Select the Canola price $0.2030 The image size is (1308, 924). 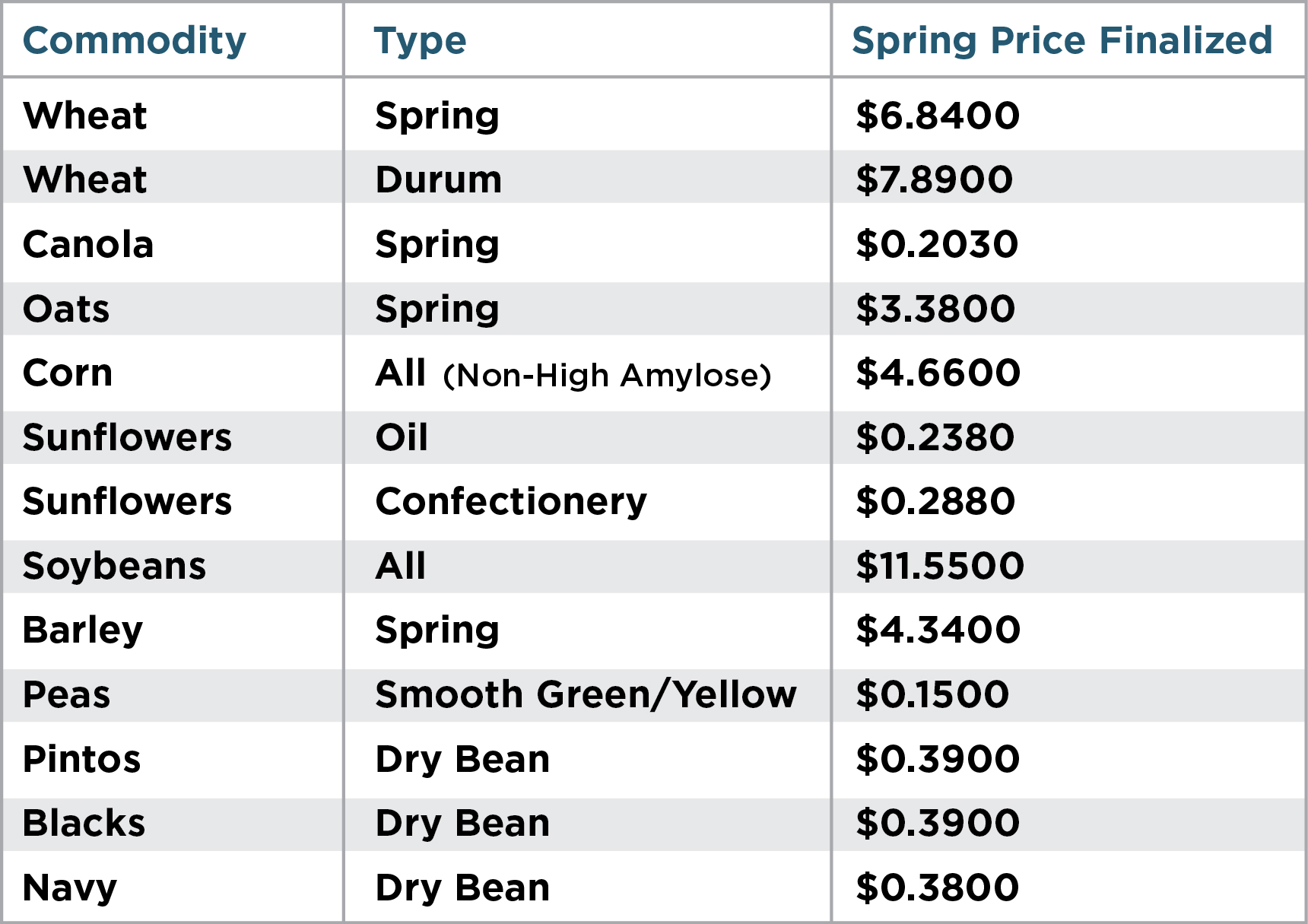[x=937, y=245]
